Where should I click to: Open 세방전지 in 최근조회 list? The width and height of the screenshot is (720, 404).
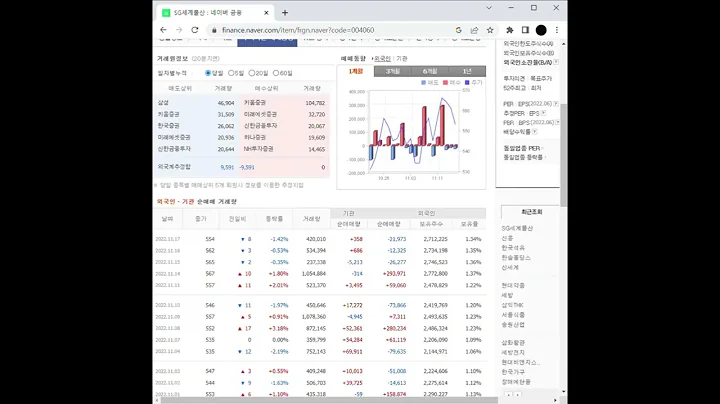tap(513, 353)
